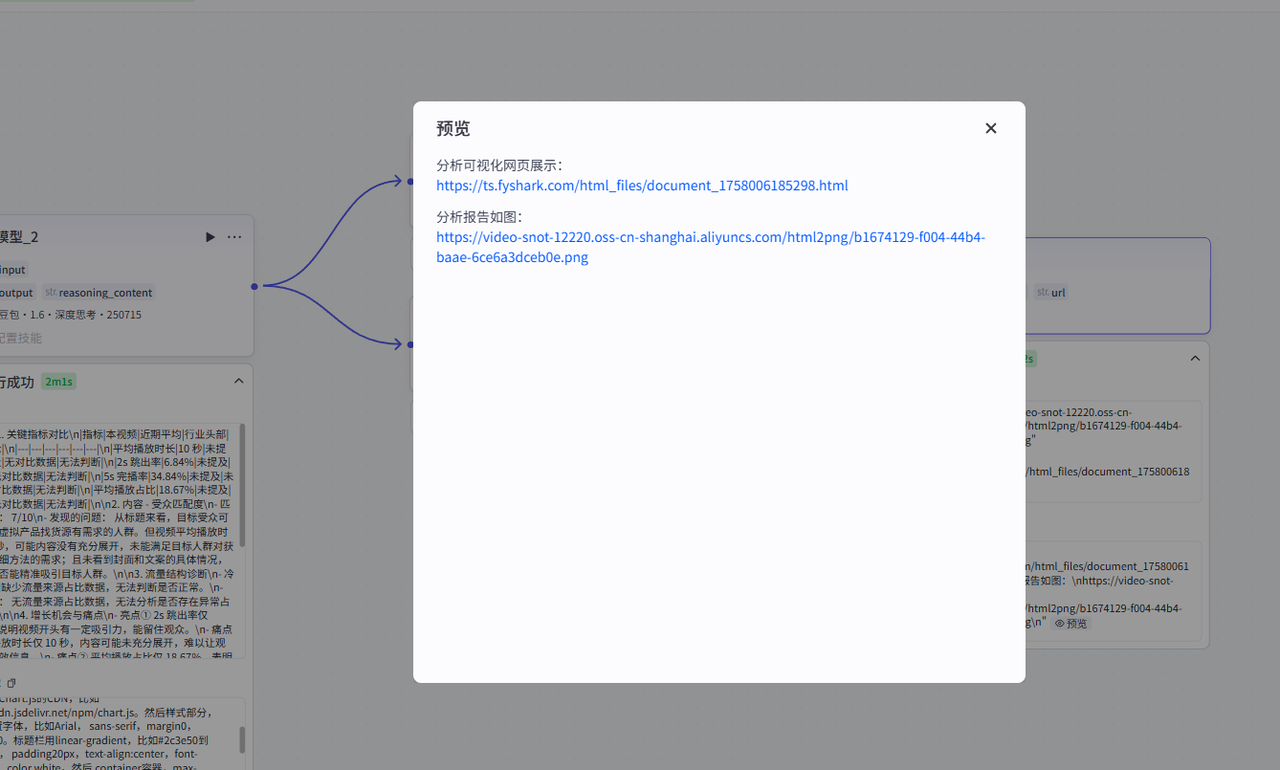Select the url string variable tag
The image size is (1280, 770).
coord(1051,293)
